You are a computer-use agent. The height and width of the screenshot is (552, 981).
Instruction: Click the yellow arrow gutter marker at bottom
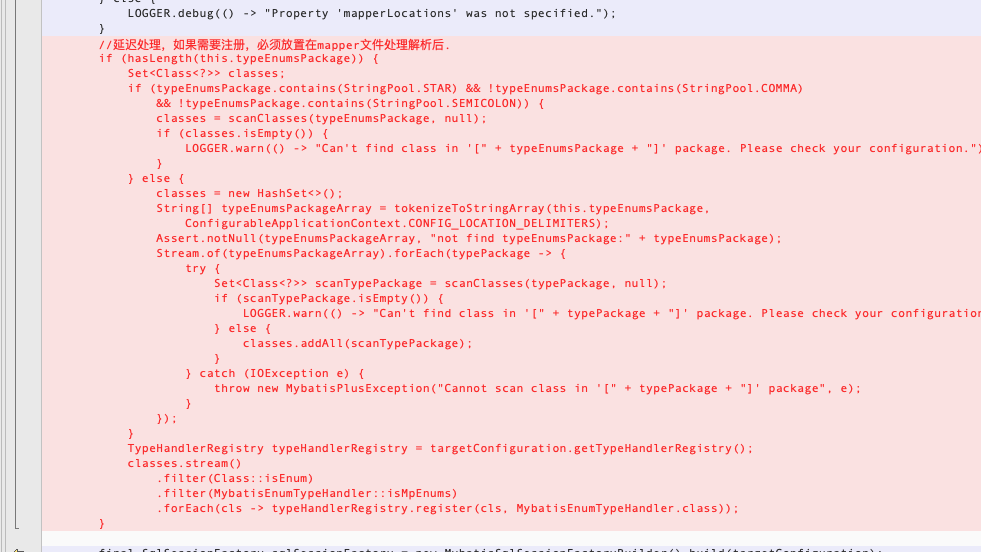(19, 549)
